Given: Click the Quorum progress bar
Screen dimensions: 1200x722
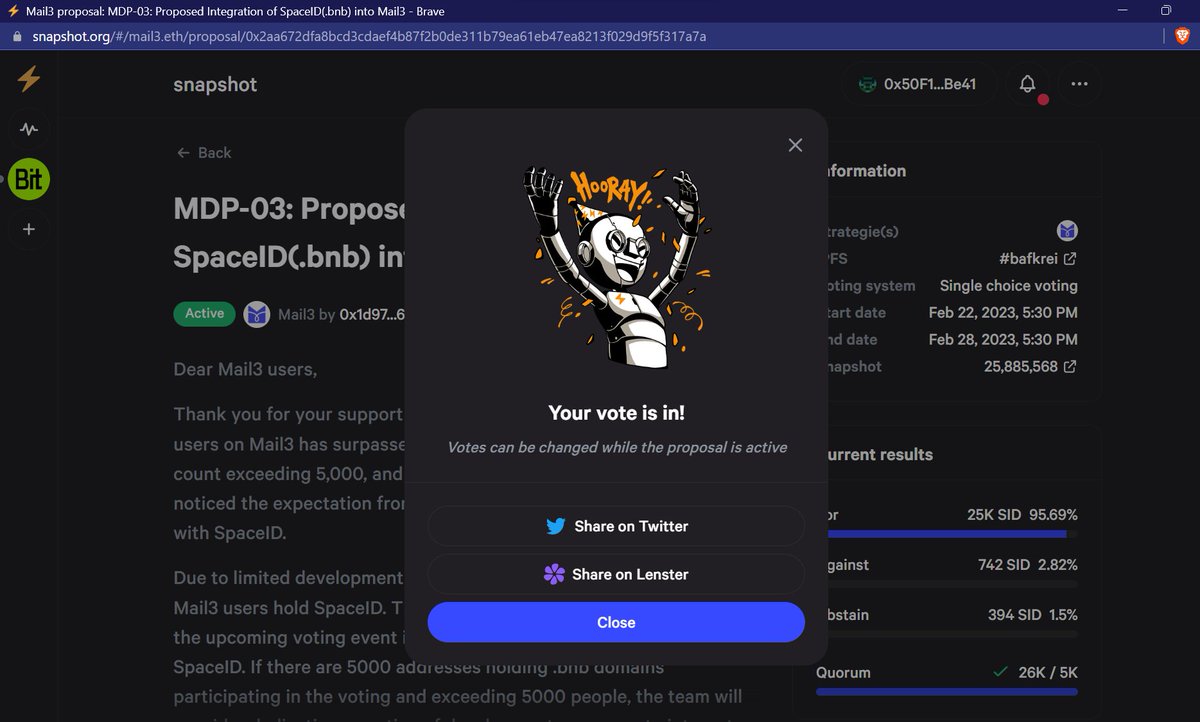Looking at the screenshot, I should coord(947,691).
